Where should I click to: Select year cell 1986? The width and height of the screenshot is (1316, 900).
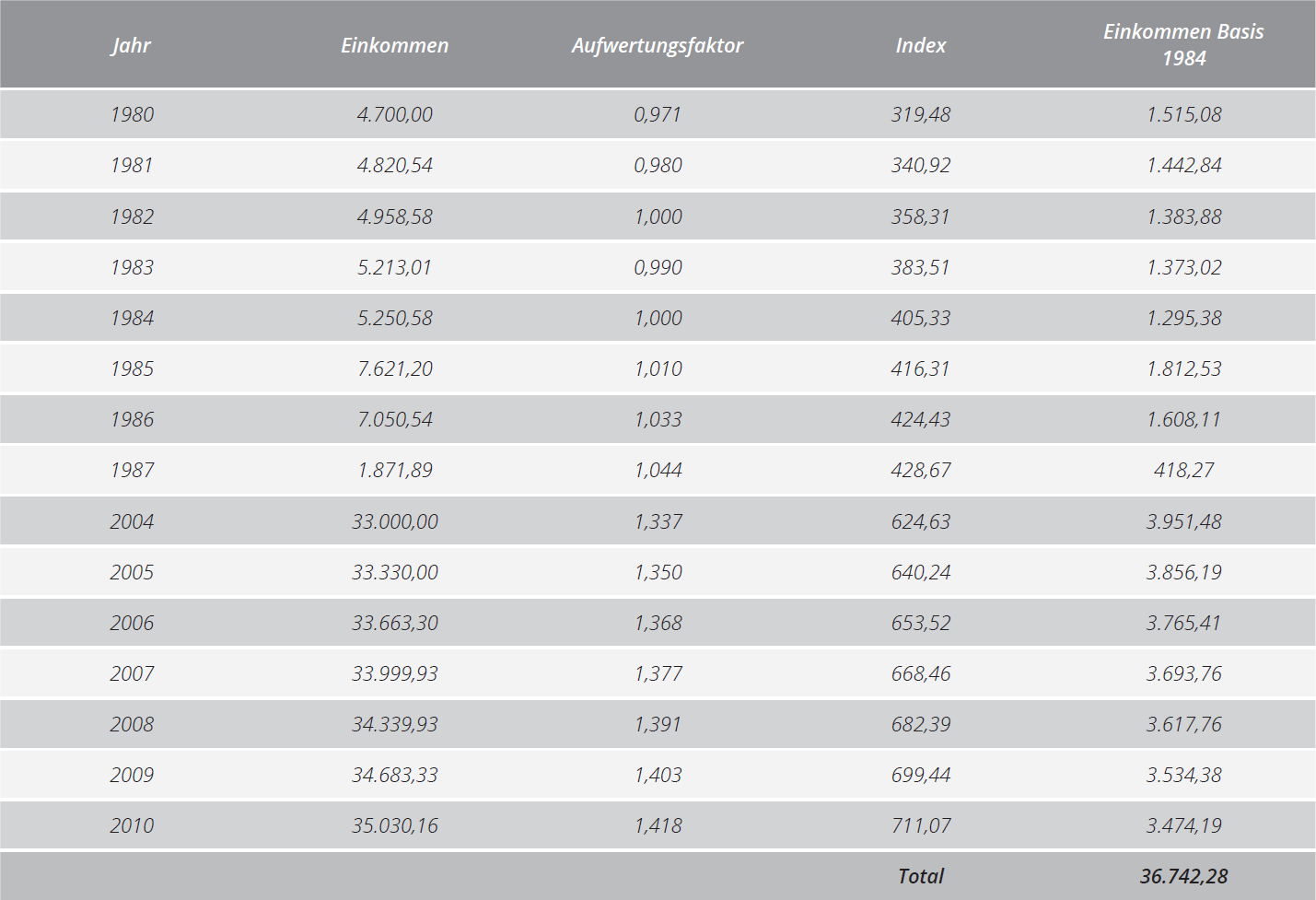click(132, 419)
